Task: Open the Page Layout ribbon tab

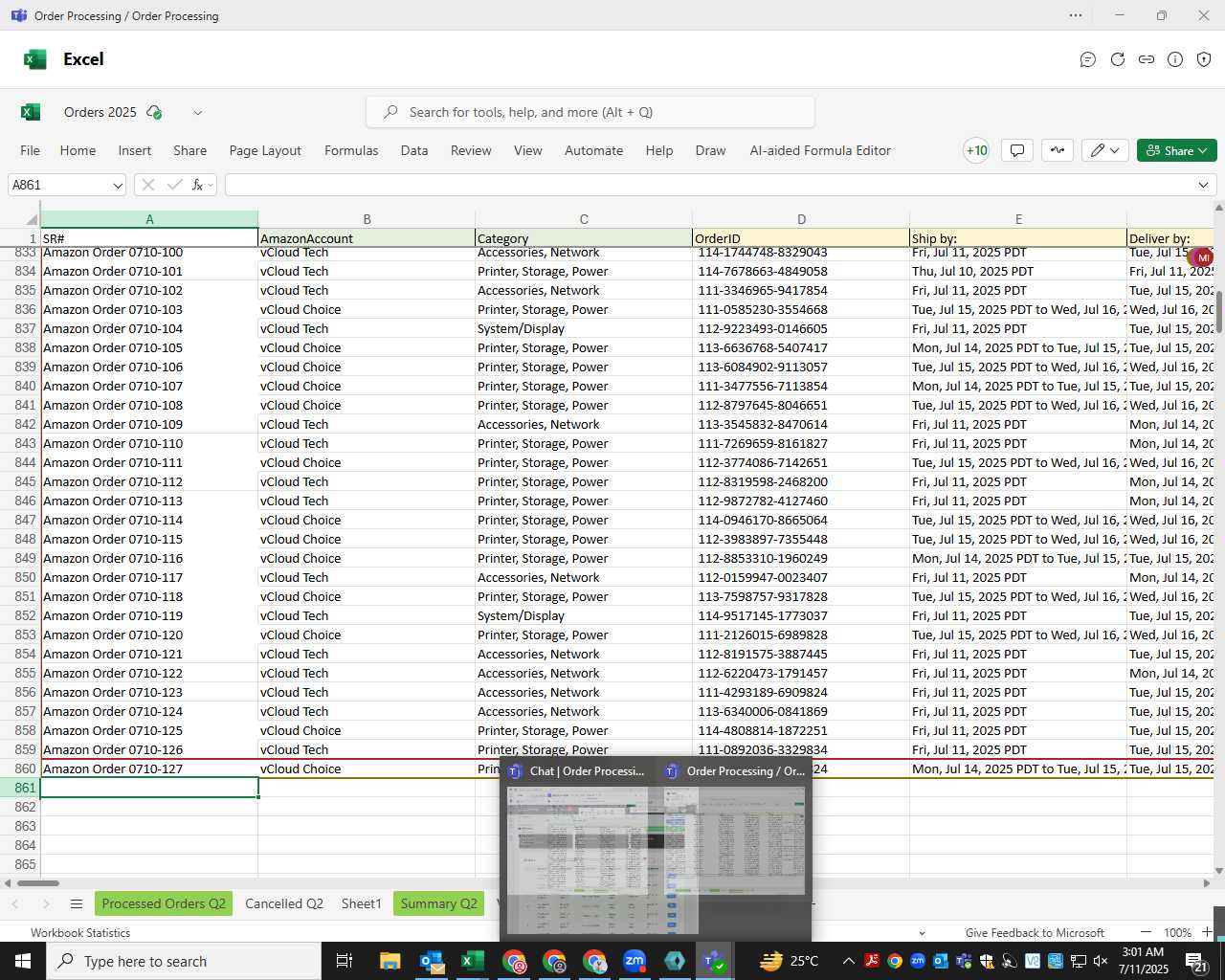Action: pyautogui.click(x=265, y=150)
